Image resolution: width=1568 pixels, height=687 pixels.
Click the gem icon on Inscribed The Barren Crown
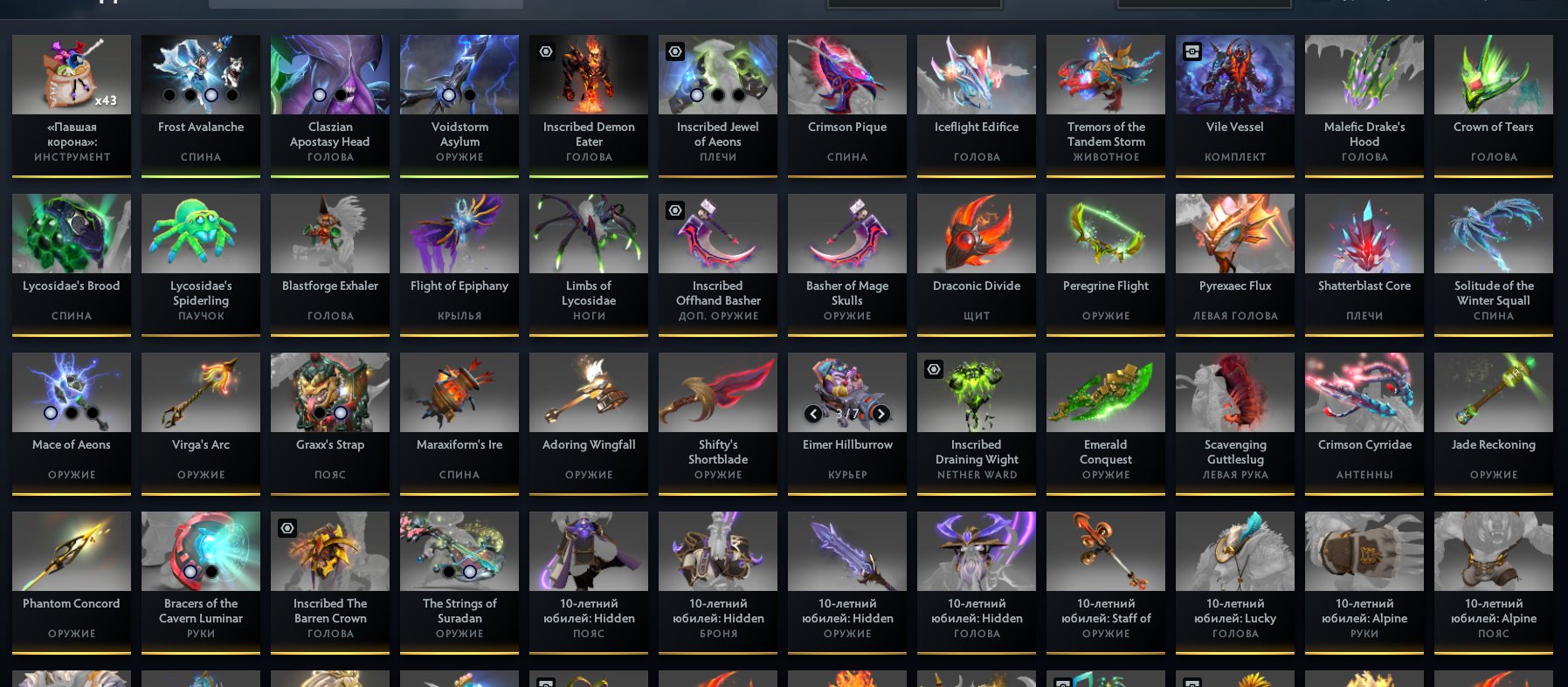(x=287, y=528)
